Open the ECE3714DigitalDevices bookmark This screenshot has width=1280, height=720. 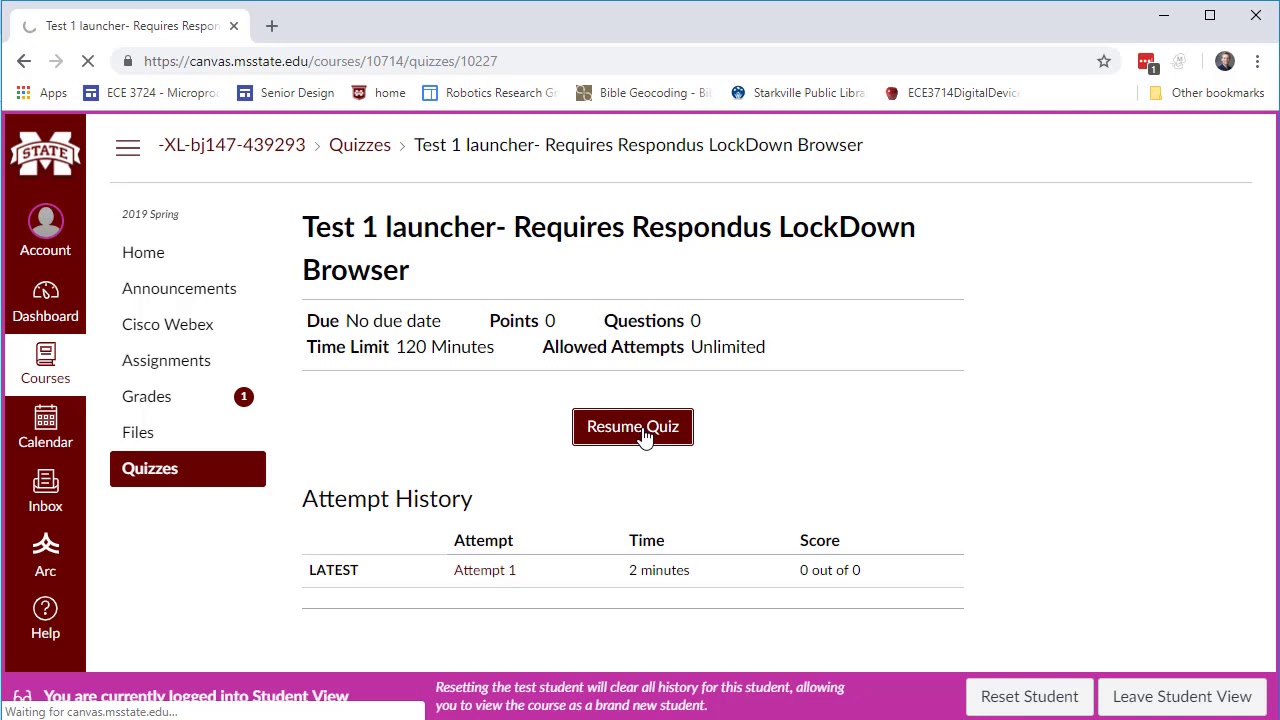pos(953,93)
